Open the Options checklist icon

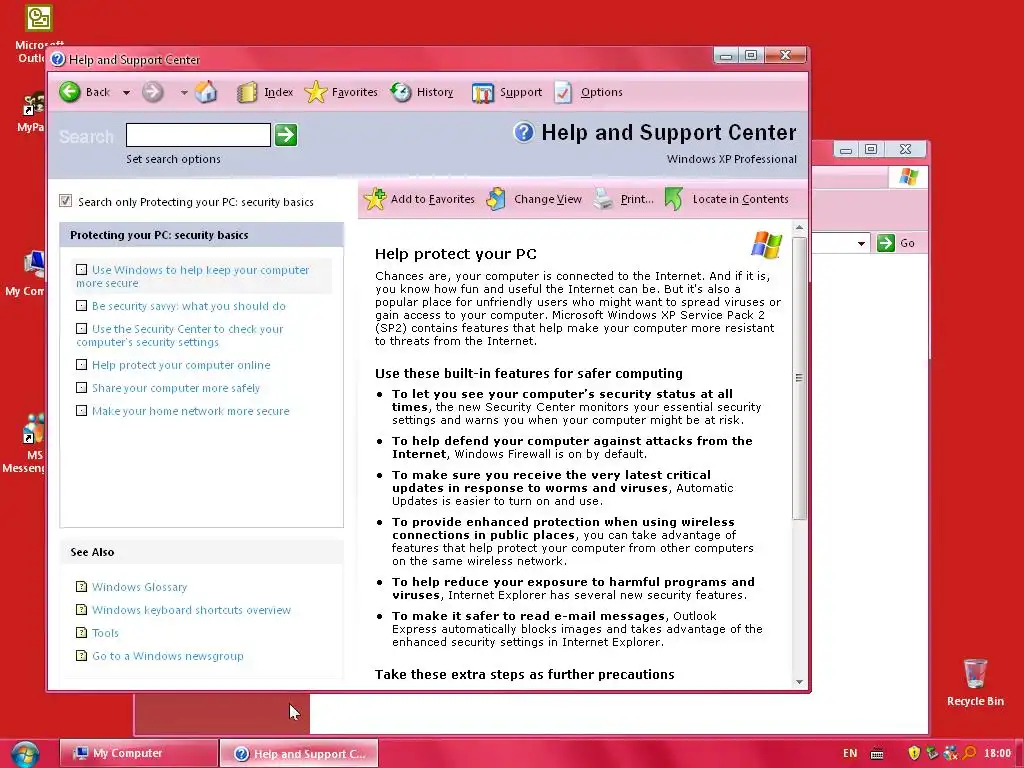563,92
